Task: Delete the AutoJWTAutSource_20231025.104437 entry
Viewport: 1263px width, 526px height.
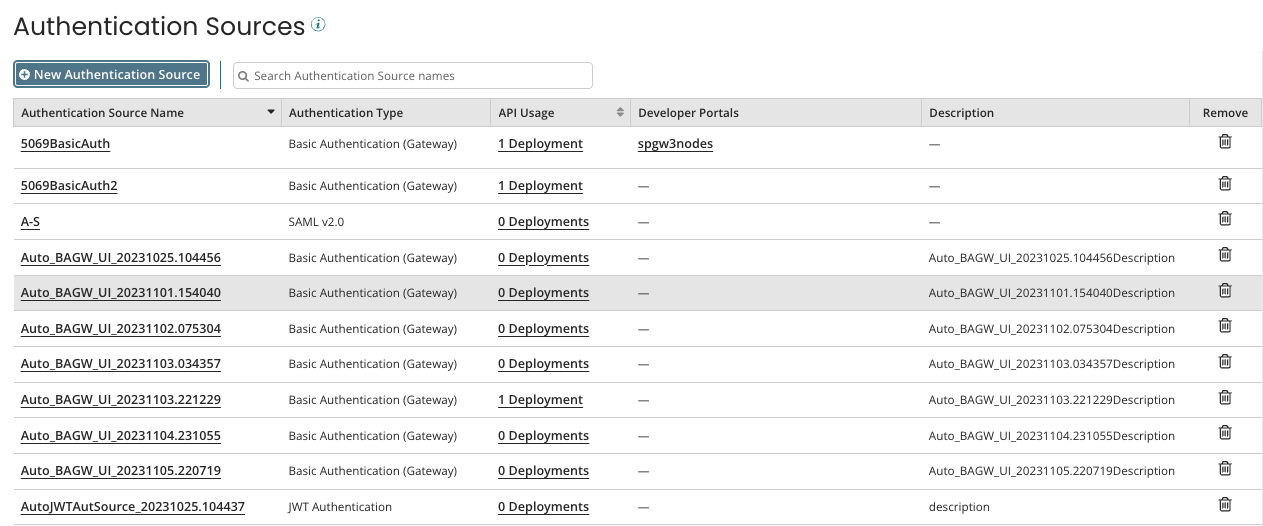Action: [1224, 505]
